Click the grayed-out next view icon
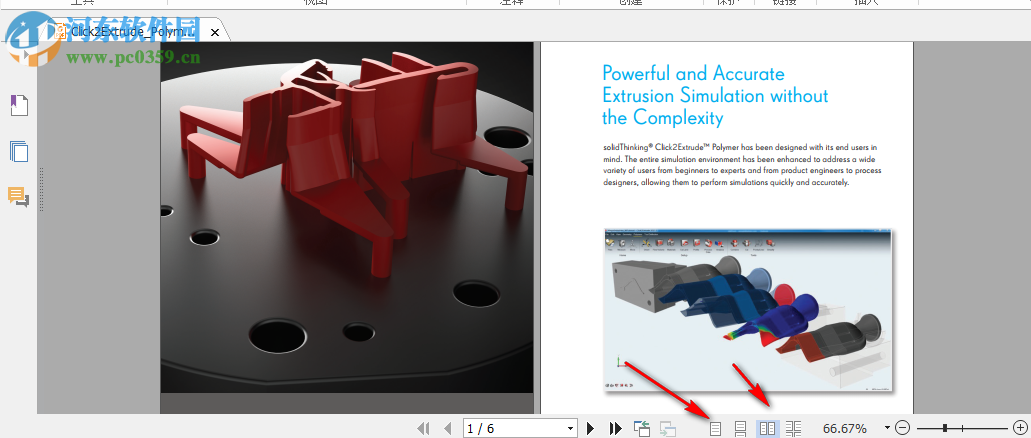1031x438 pixels. pos(667,428)
